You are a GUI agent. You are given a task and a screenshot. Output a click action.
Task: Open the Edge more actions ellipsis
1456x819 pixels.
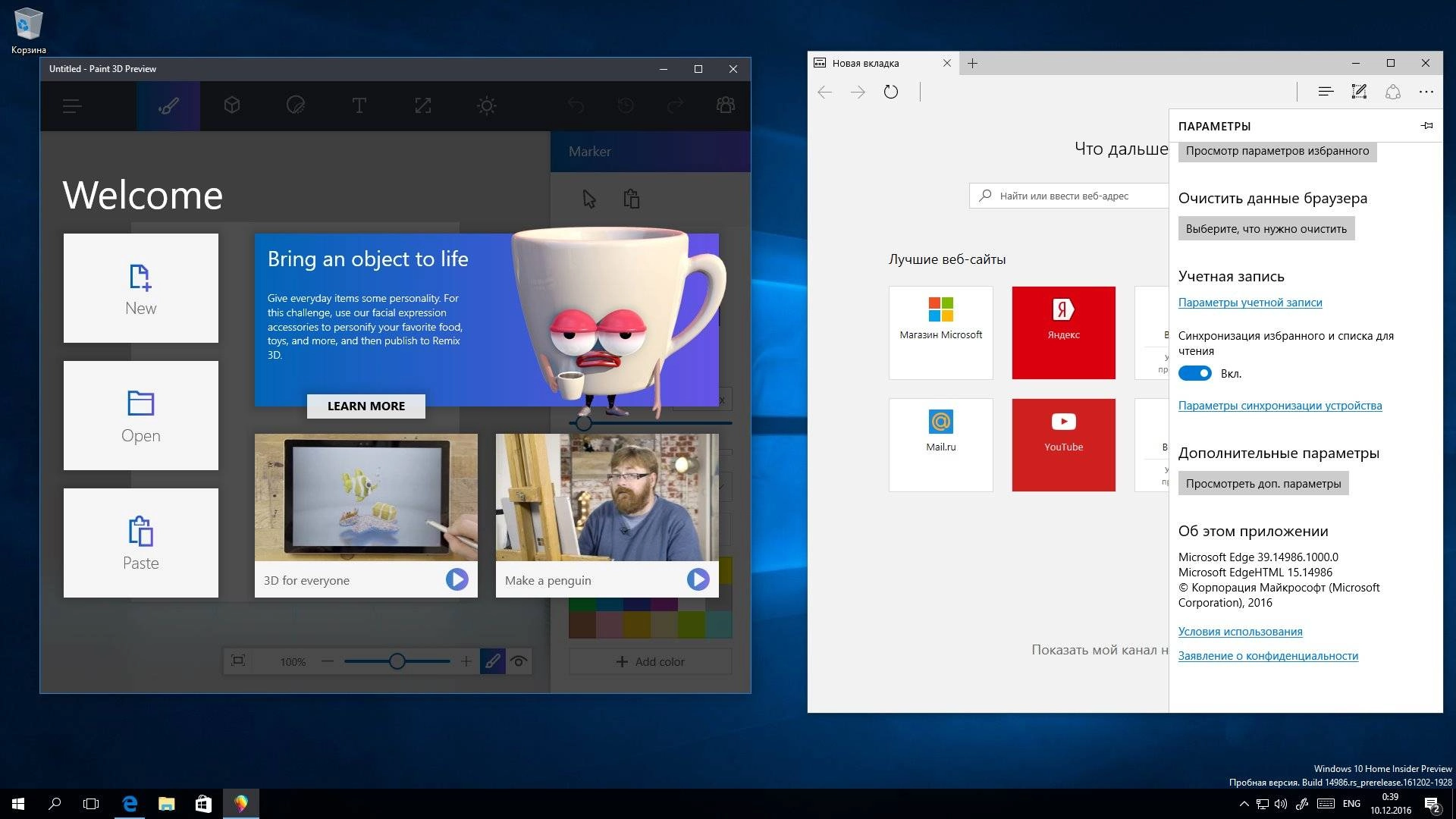pos(1426,92)
